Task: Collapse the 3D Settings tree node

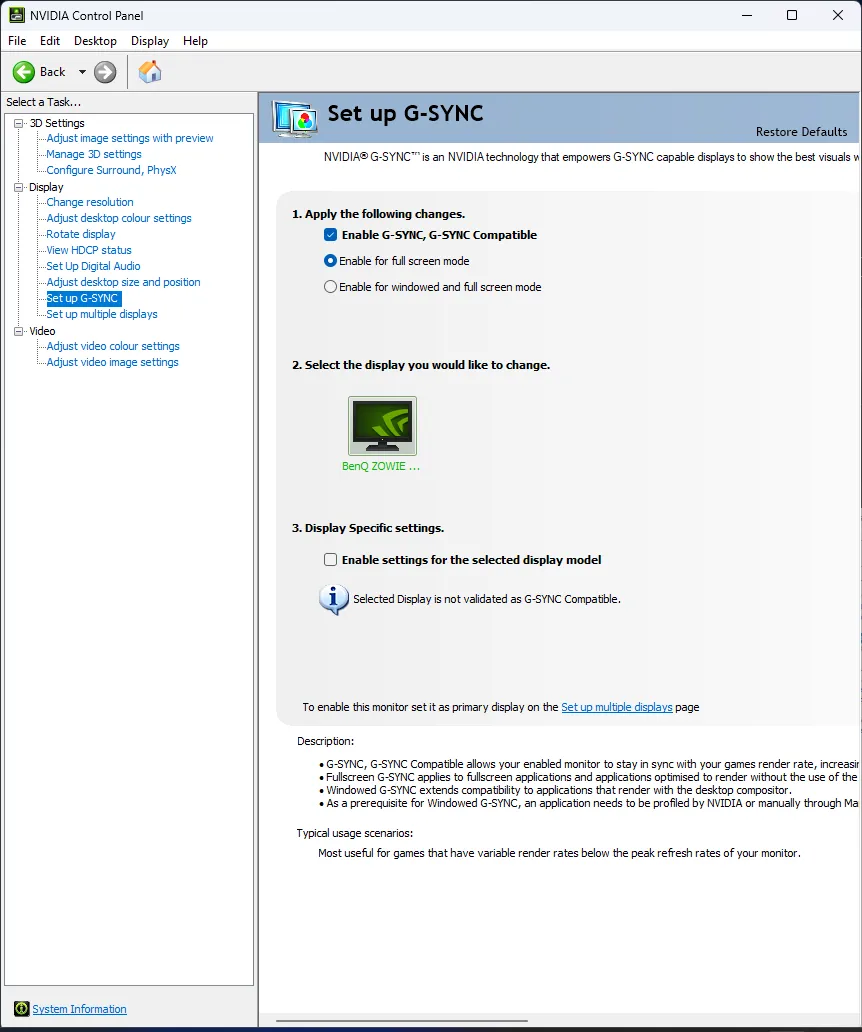Action: pos(18,123)
